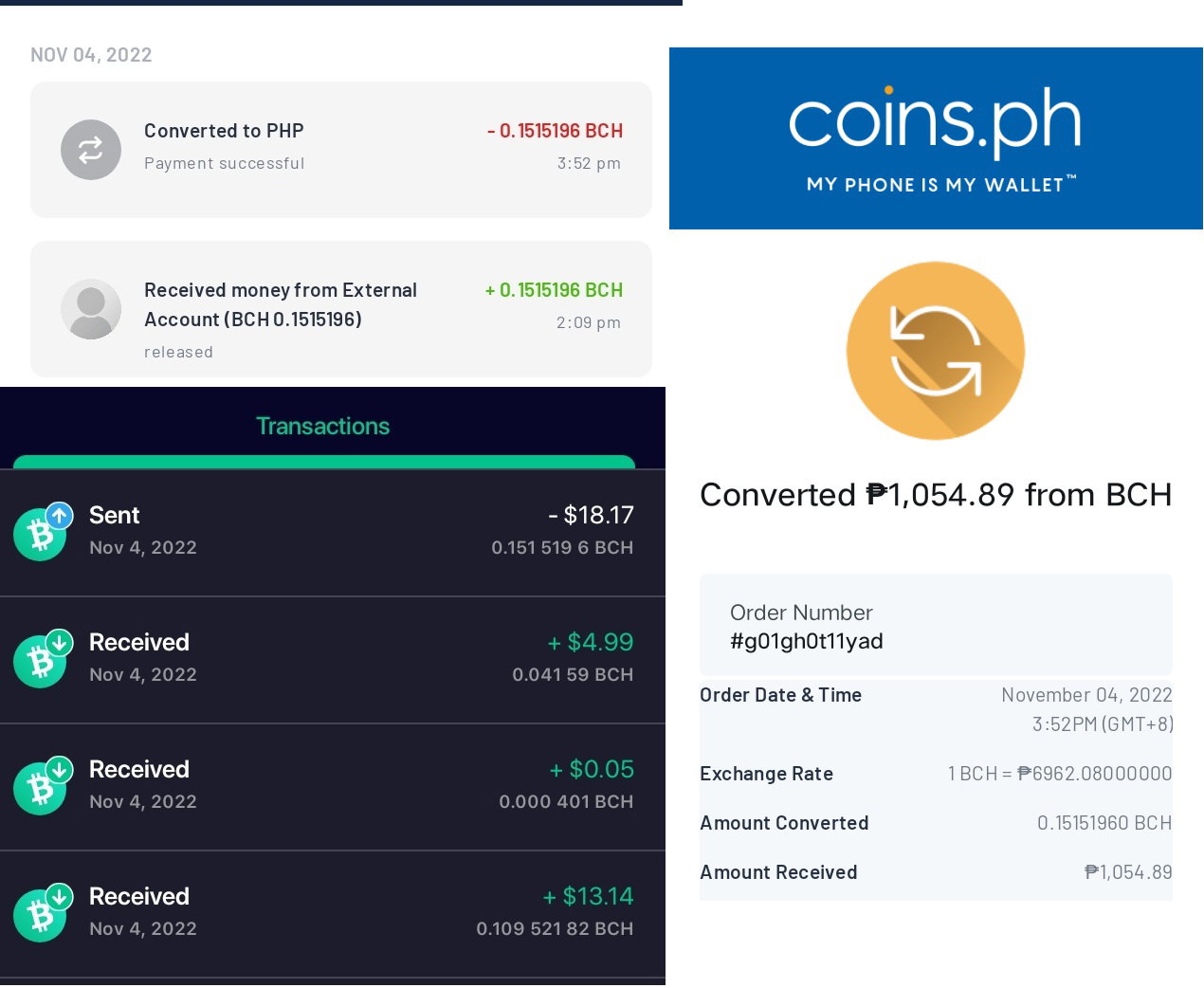The image size is (1204, 988).
Task: Open the Received money from External Account entry
Action: click(x=341, y=309)
